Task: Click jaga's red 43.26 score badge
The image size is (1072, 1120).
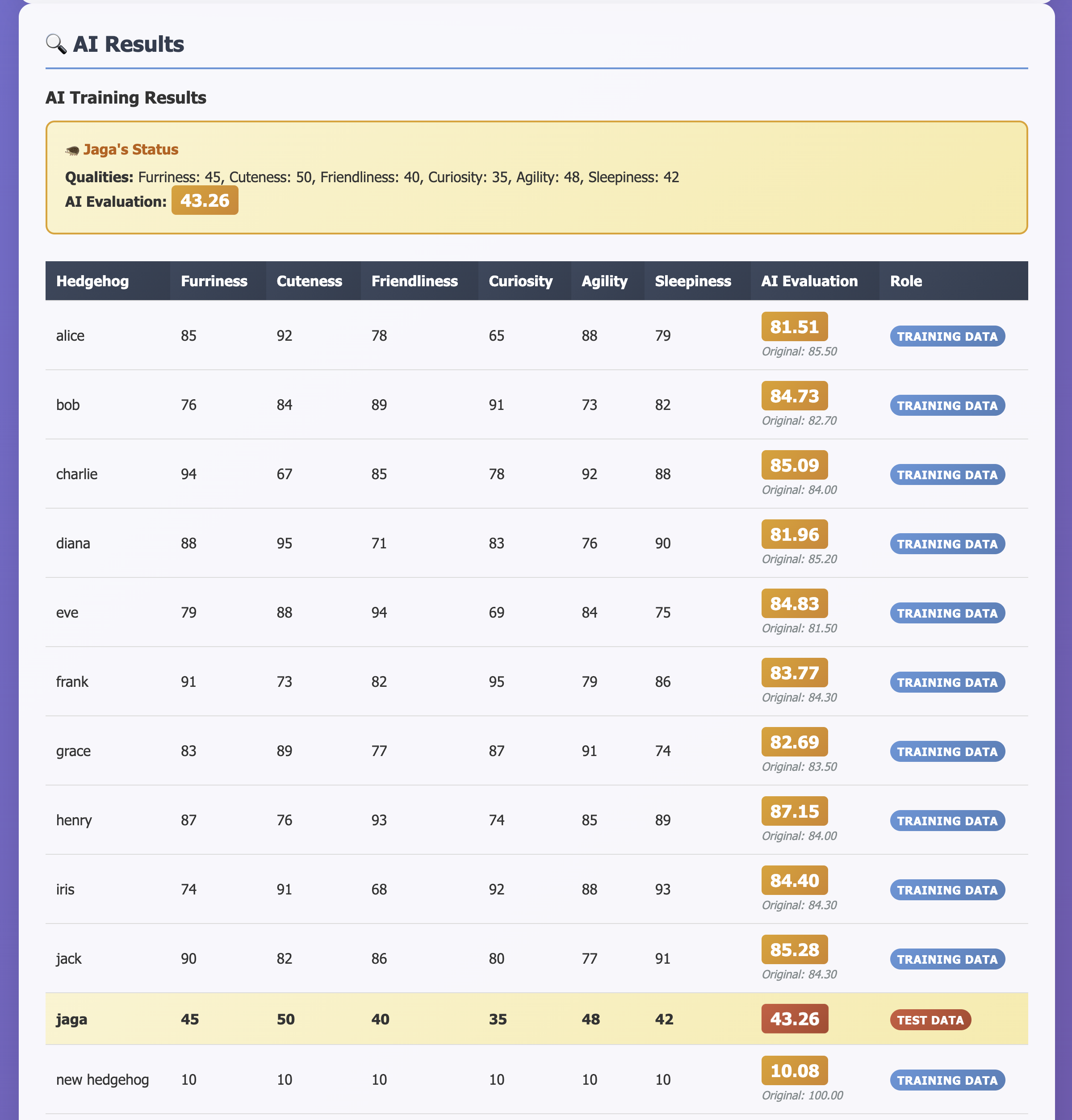Action: pyautogui.click(x=794, y=1019)
